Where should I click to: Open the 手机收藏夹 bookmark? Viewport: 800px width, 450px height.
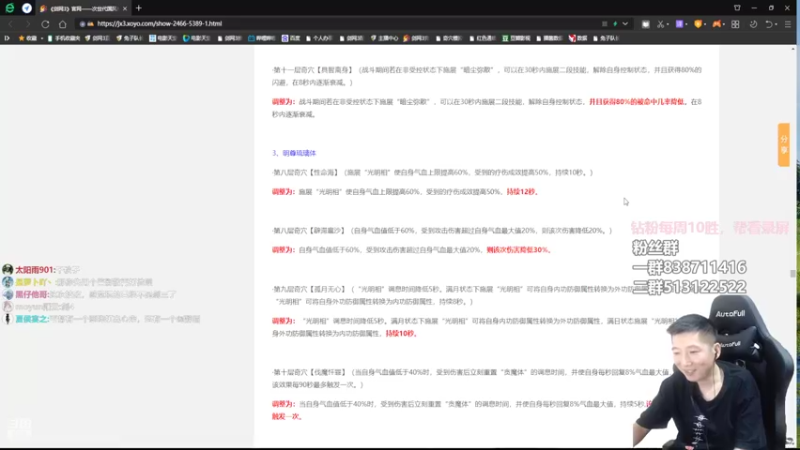(x=64, y=38)
